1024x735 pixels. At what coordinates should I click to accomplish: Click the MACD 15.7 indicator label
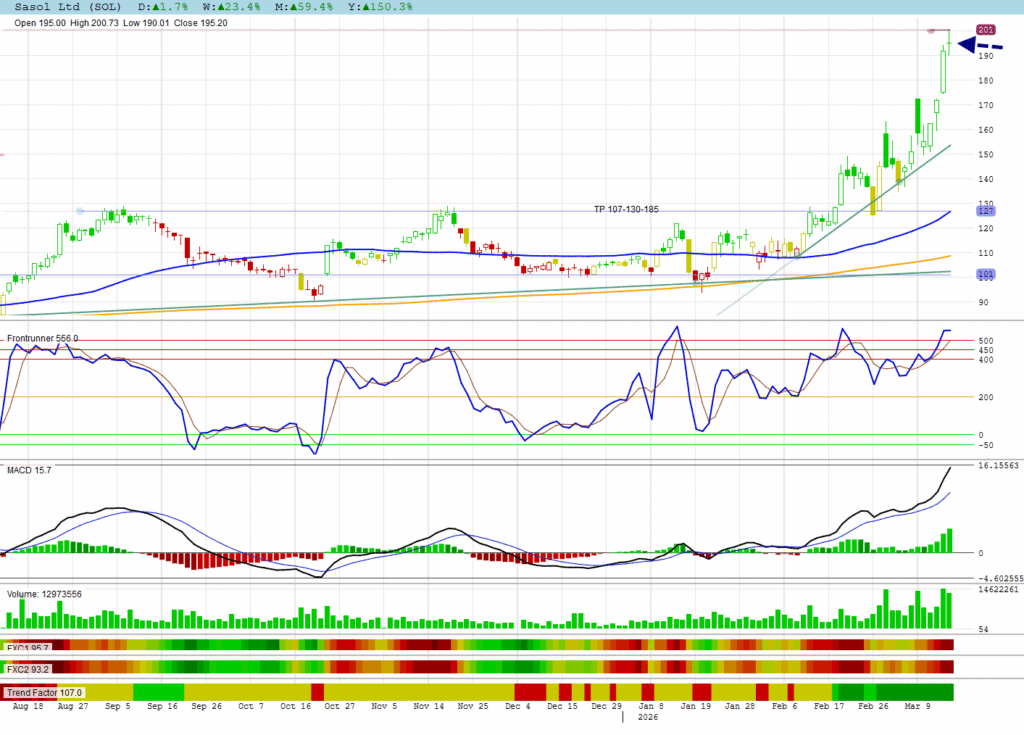28,470
